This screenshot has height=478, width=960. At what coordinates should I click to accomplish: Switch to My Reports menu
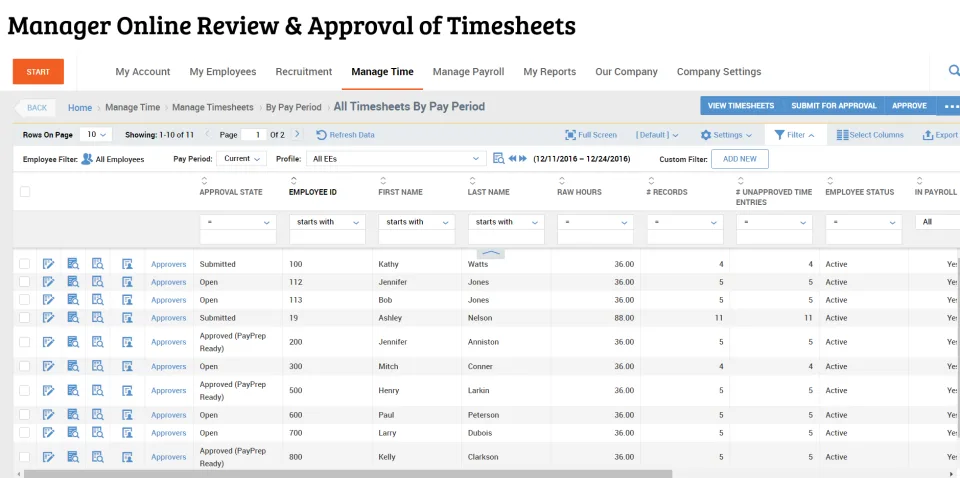(x=550, y=72)
